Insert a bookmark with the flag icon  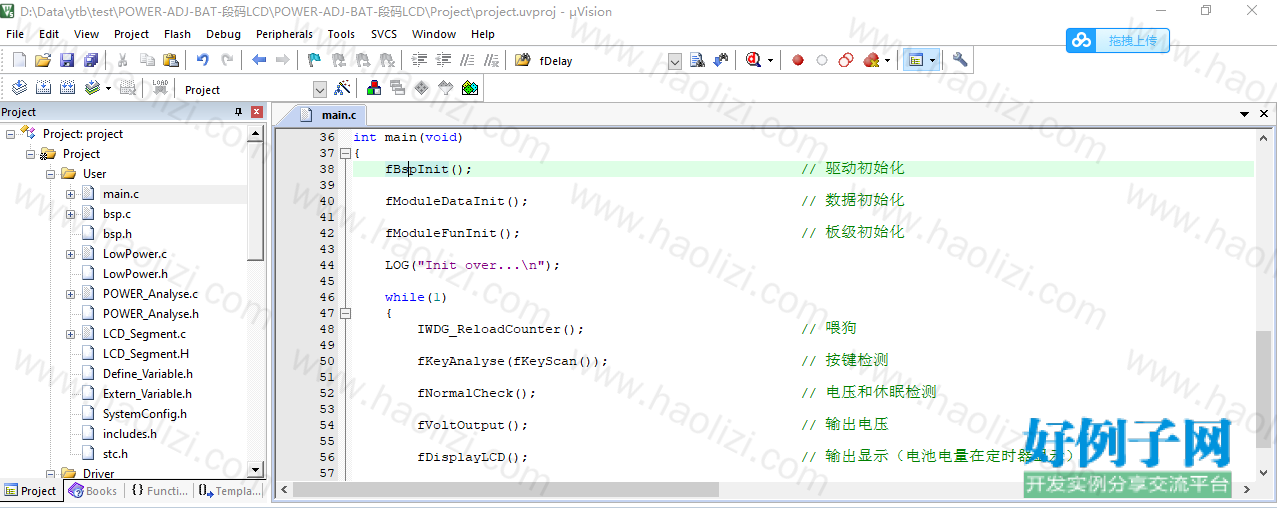(314, 60)
